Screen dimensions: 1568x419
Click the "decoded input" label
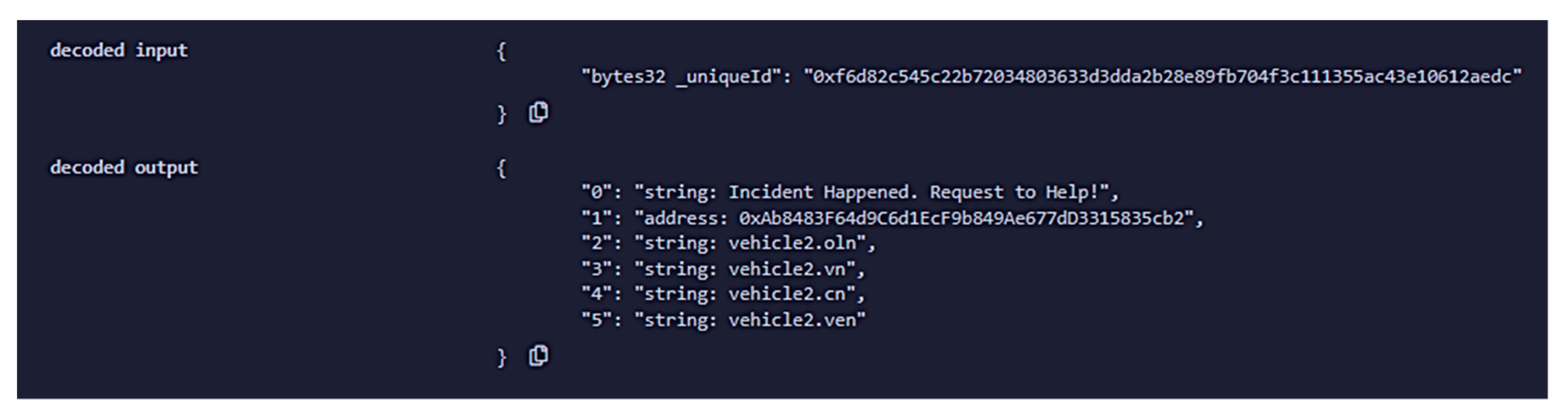click(119, 50)
